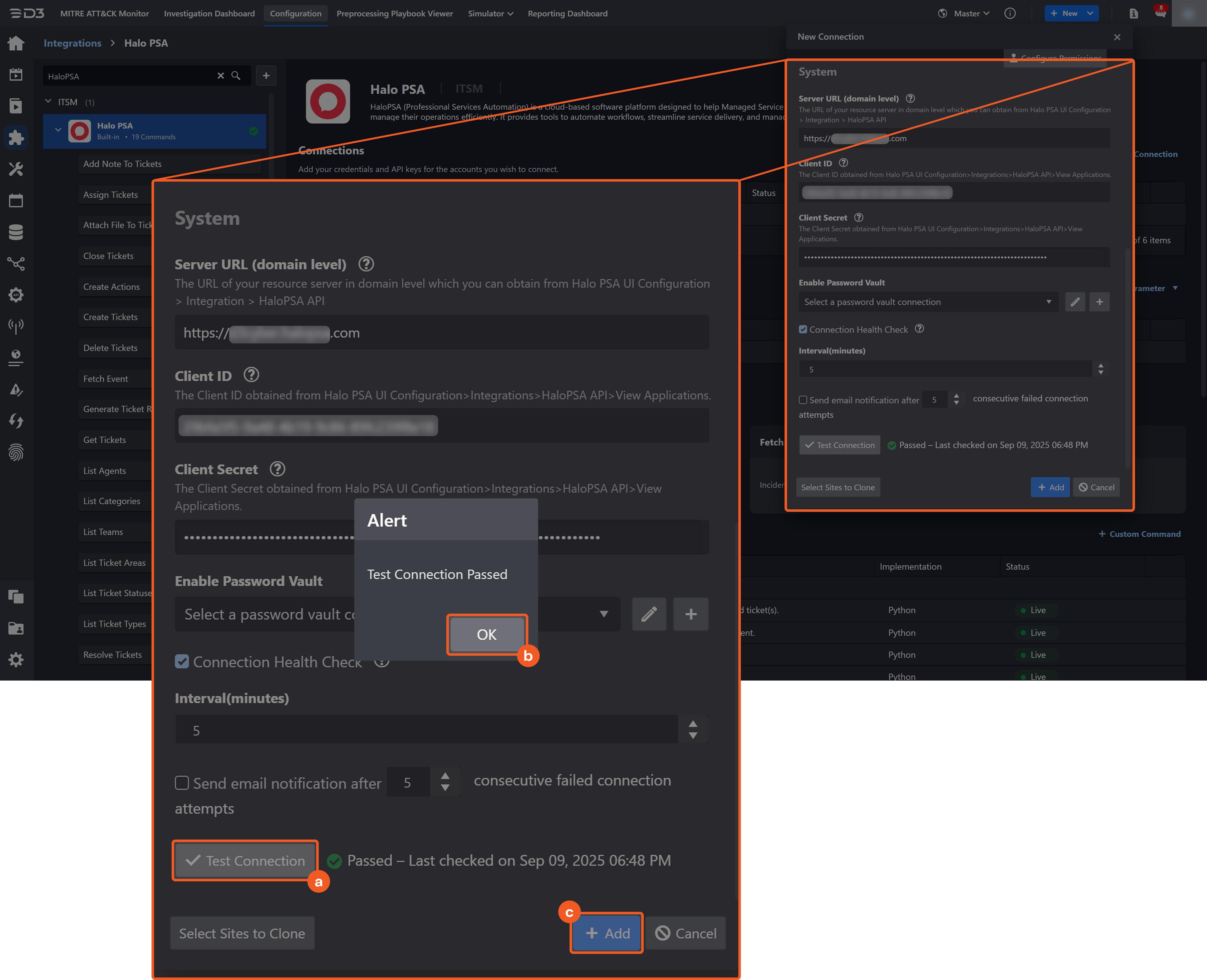Click the plus button next to HaloPSA search
Viewport: 1207px width, 980px height.
266,76
